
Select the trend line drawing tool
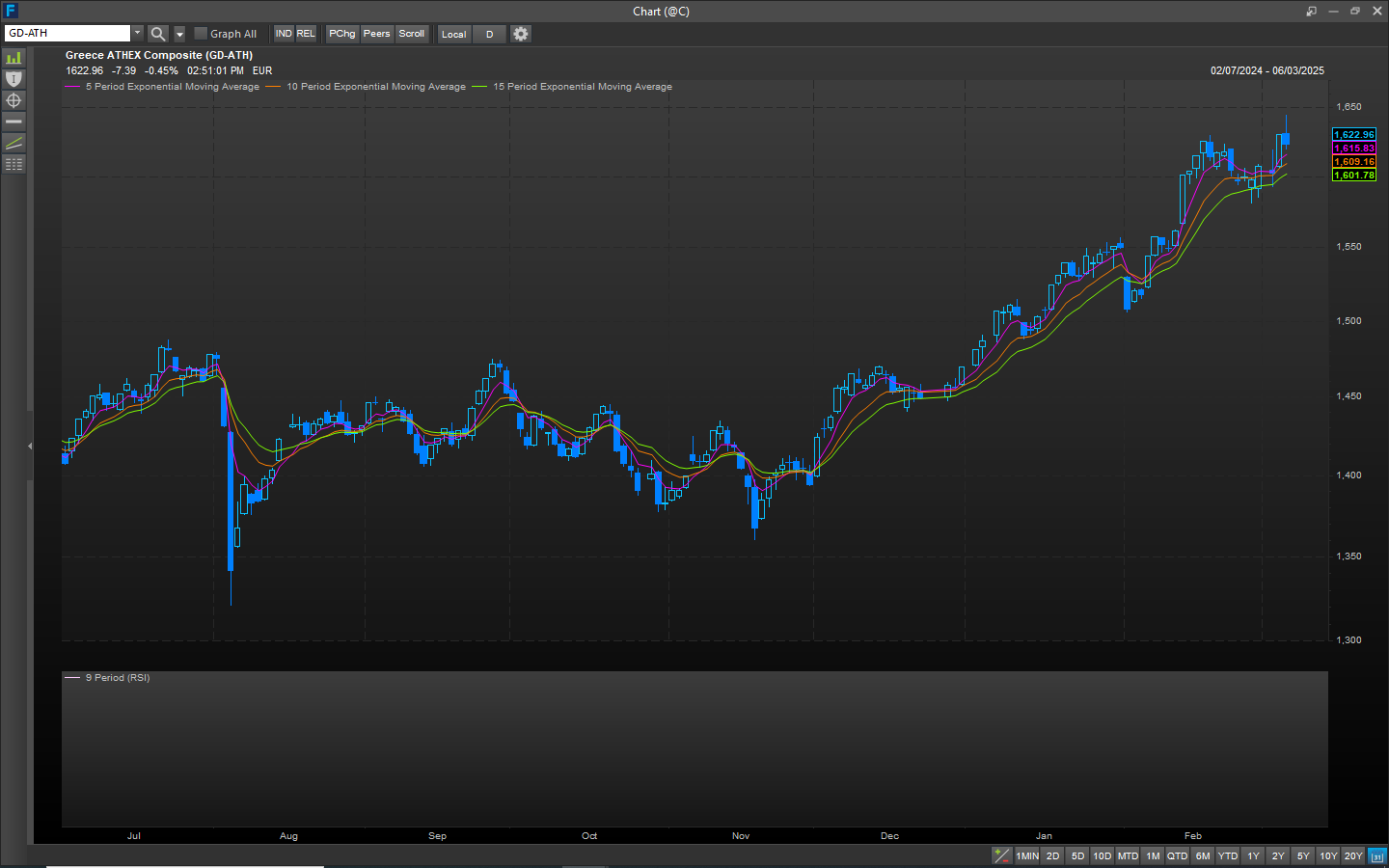pos(14,143)
